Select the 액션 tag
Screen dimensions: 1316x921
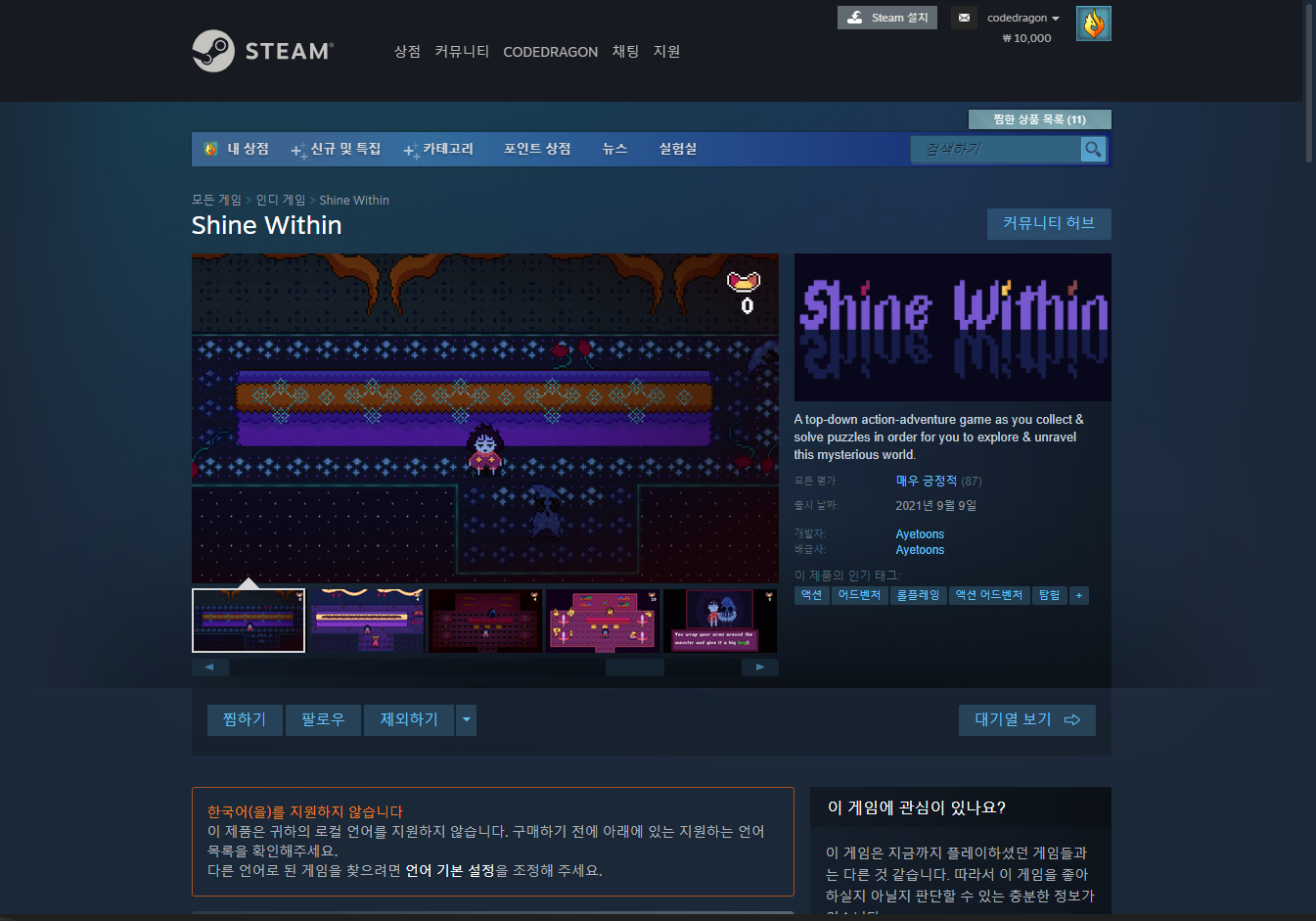[x=812, y=595]
